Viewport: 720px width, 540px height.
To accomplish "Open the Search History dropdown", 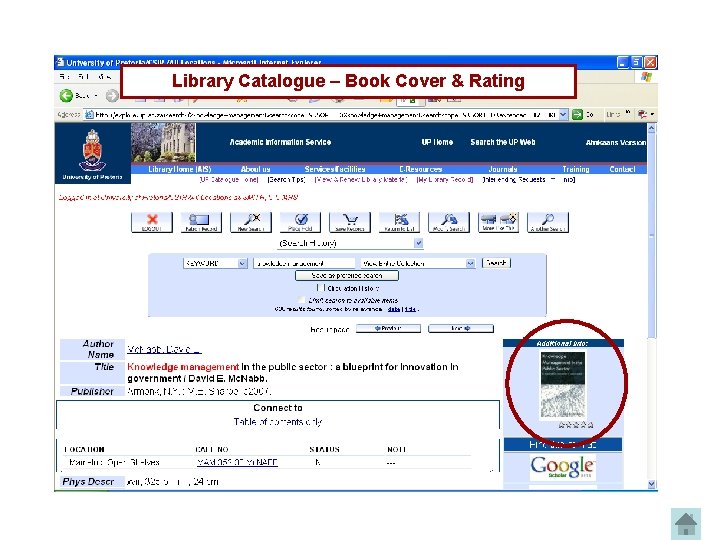I will click(350, 243).
